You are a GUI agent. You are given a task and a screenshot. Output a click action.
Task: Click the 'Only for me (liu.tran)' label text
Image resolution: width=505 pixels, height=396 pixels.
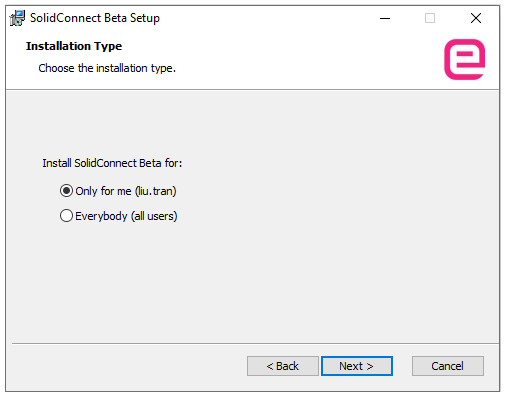tap(126, 191)
